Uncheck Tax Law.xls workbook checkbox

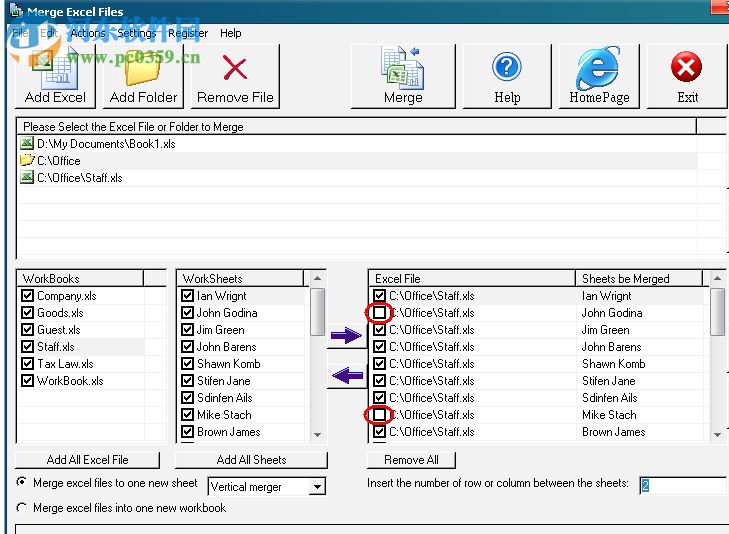[27, 363]
